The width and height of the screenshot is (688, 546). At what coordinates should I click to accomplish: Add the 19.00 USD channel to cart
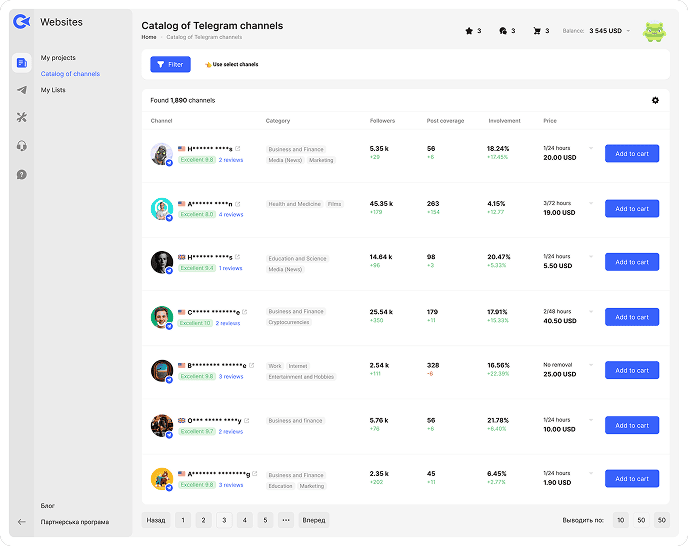(632, 209)
